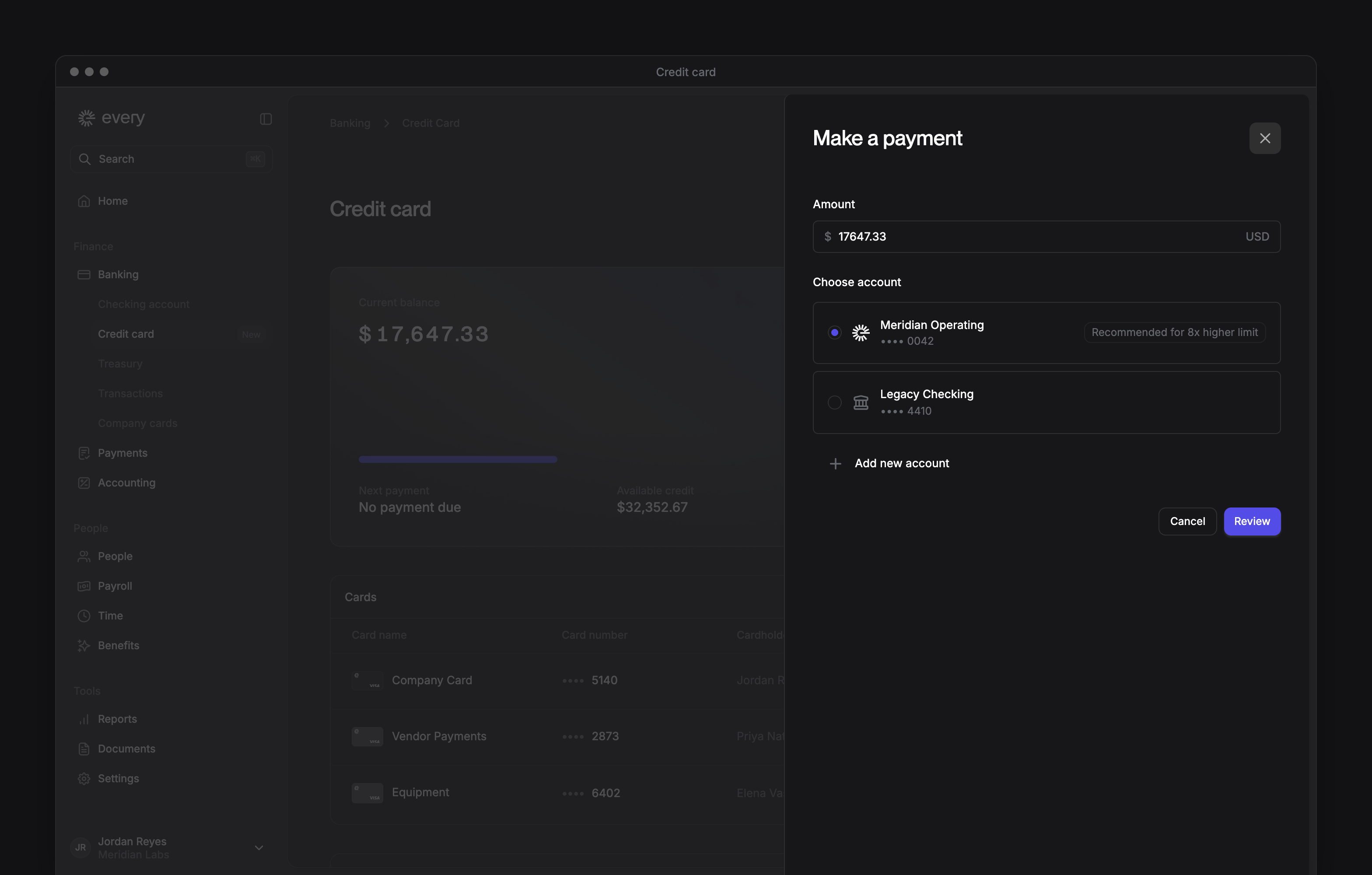Click the Documents file icon

click(x=84, y=749)
